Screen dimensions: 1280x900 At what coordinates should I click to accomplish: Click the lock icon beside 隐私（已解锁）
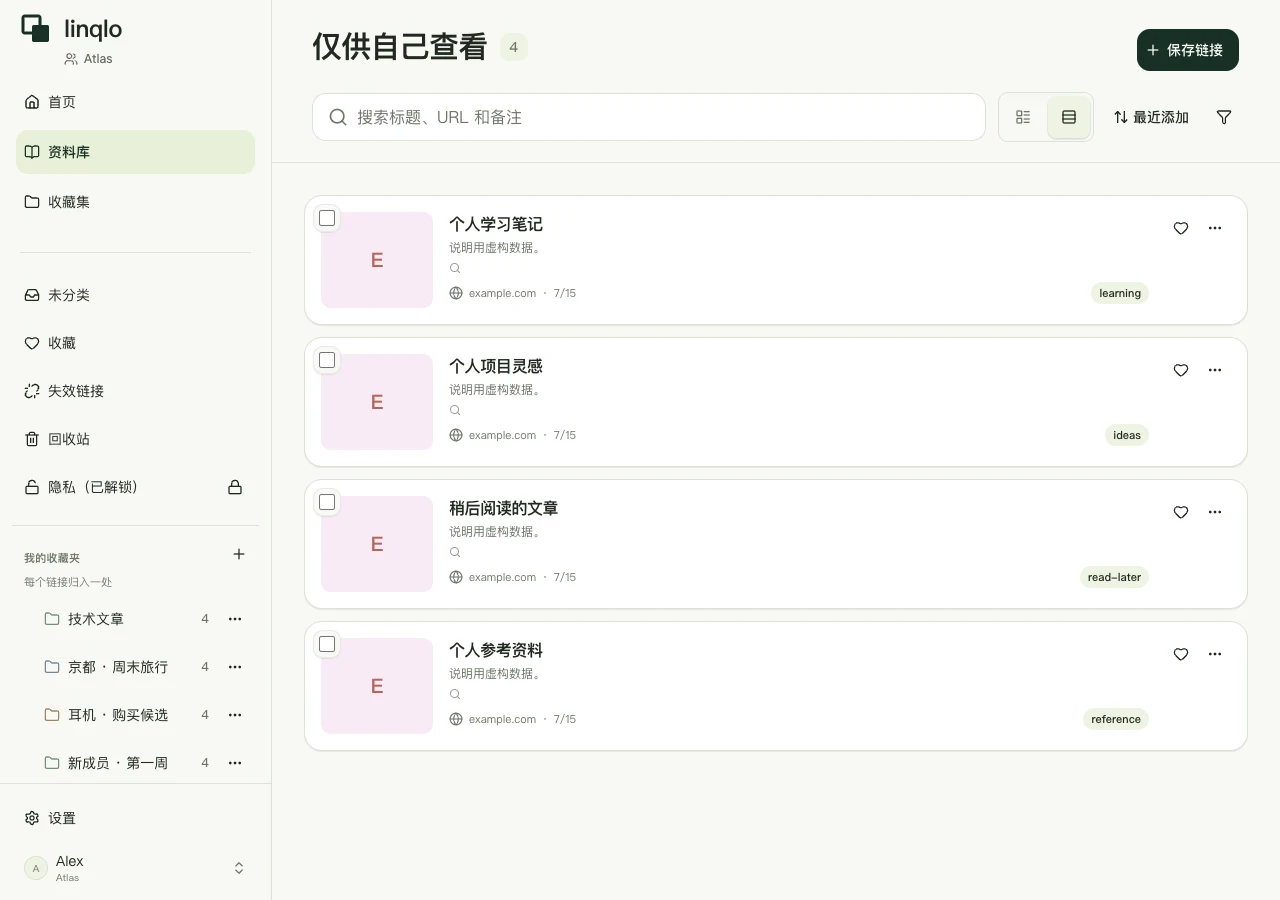[x=235, y=487]
